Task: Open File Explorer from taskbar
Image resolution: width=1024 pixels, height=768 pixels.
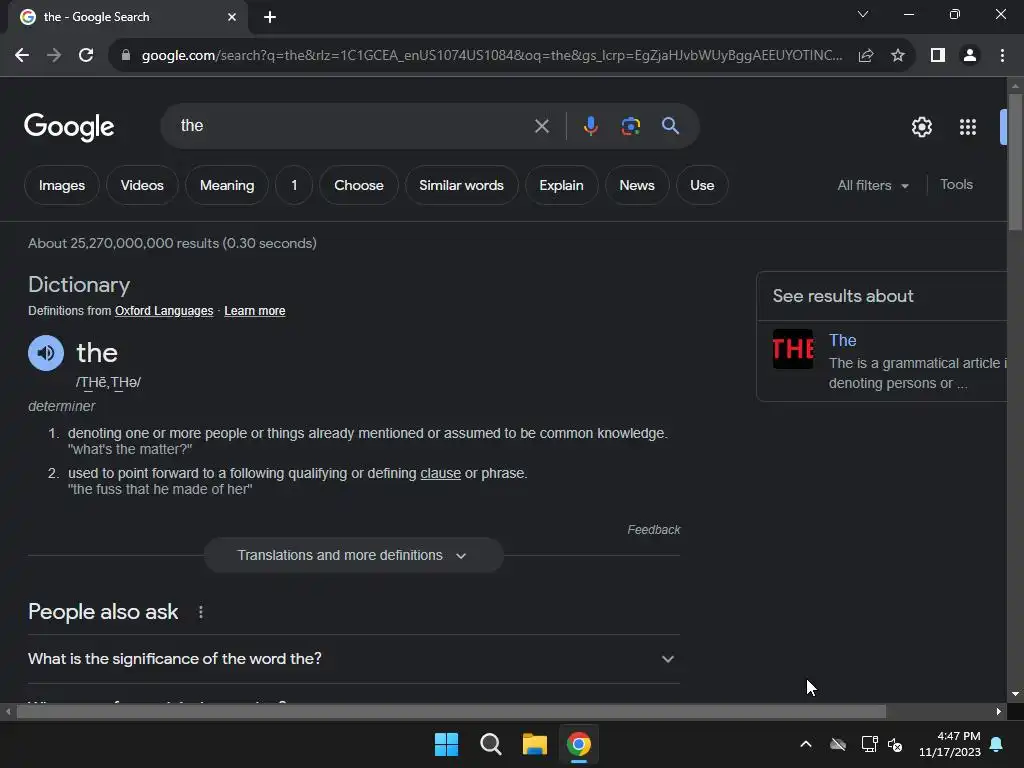Action: coord(534,744)
